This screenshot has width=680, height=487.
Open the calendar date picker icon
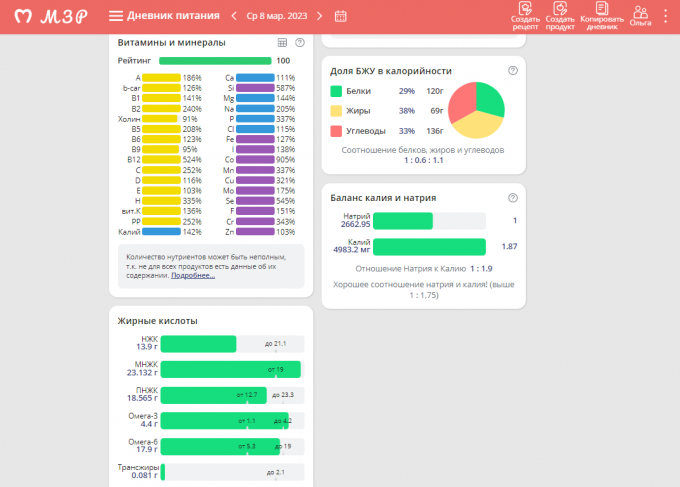tap(341, 16)
